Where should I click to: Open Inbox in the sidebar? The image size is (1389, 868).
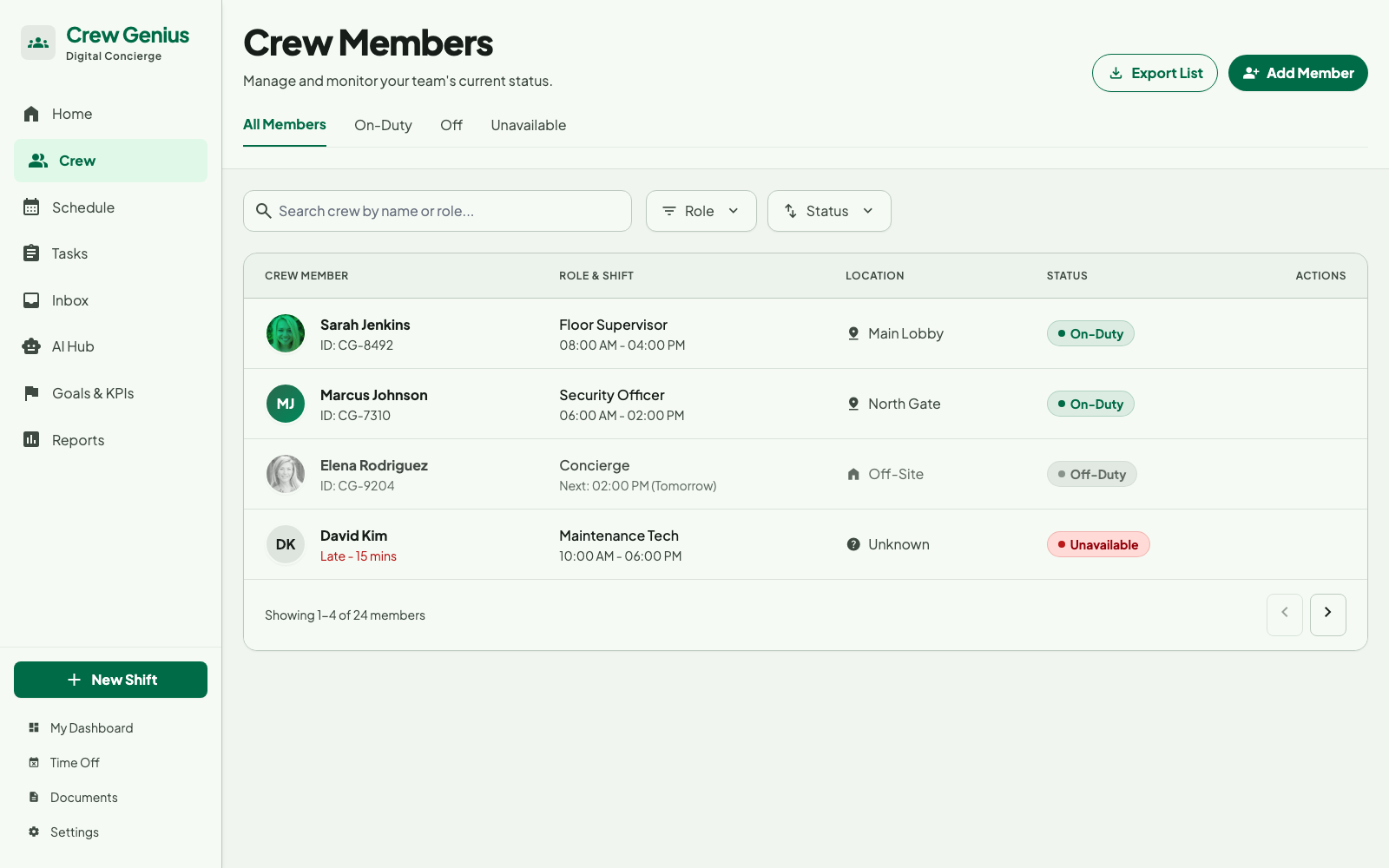pos(110,300)
